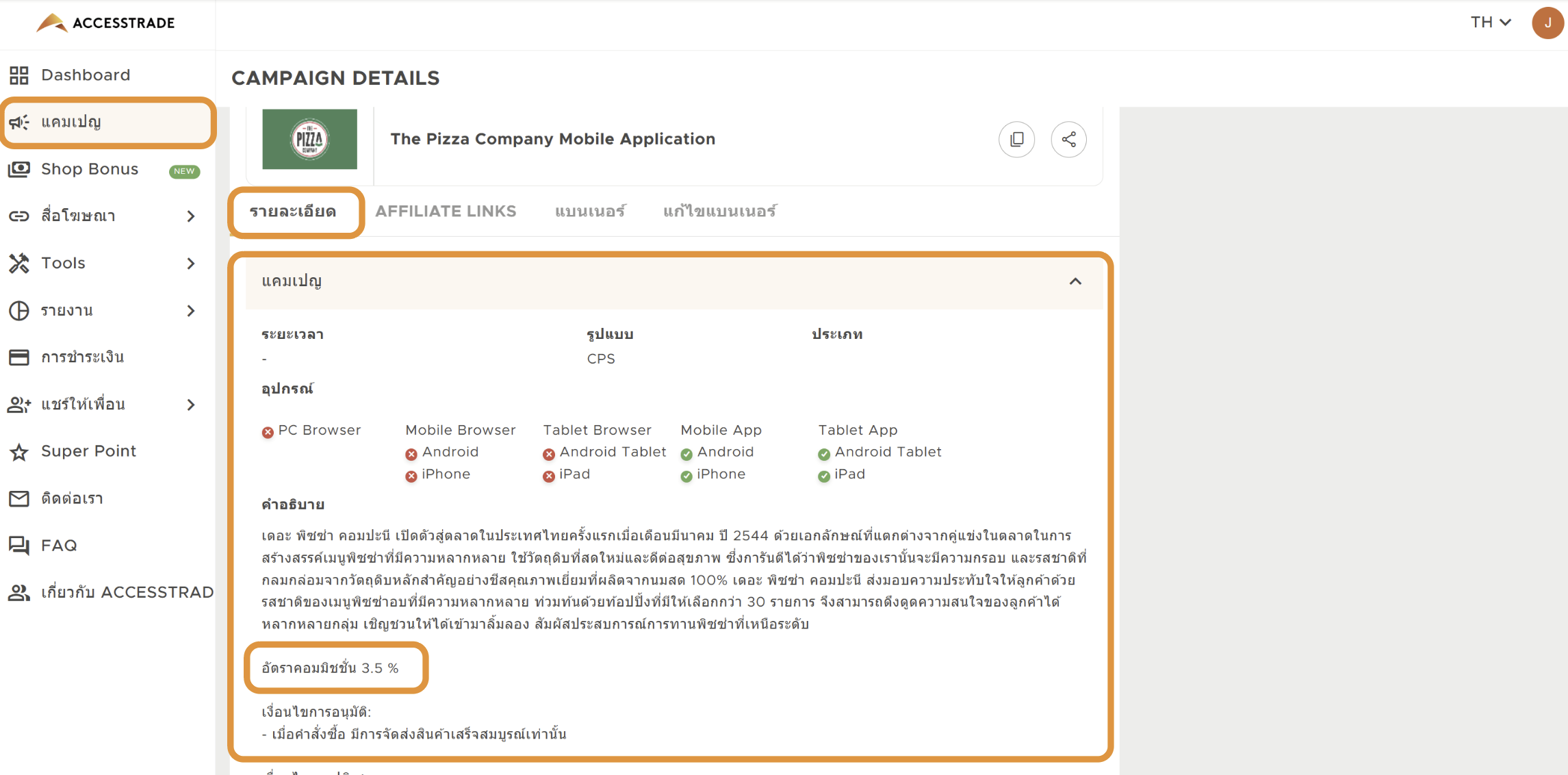Switch to the แบนเนอร์ tab
The image size is (1568, 775).
(x=590, y=212)
